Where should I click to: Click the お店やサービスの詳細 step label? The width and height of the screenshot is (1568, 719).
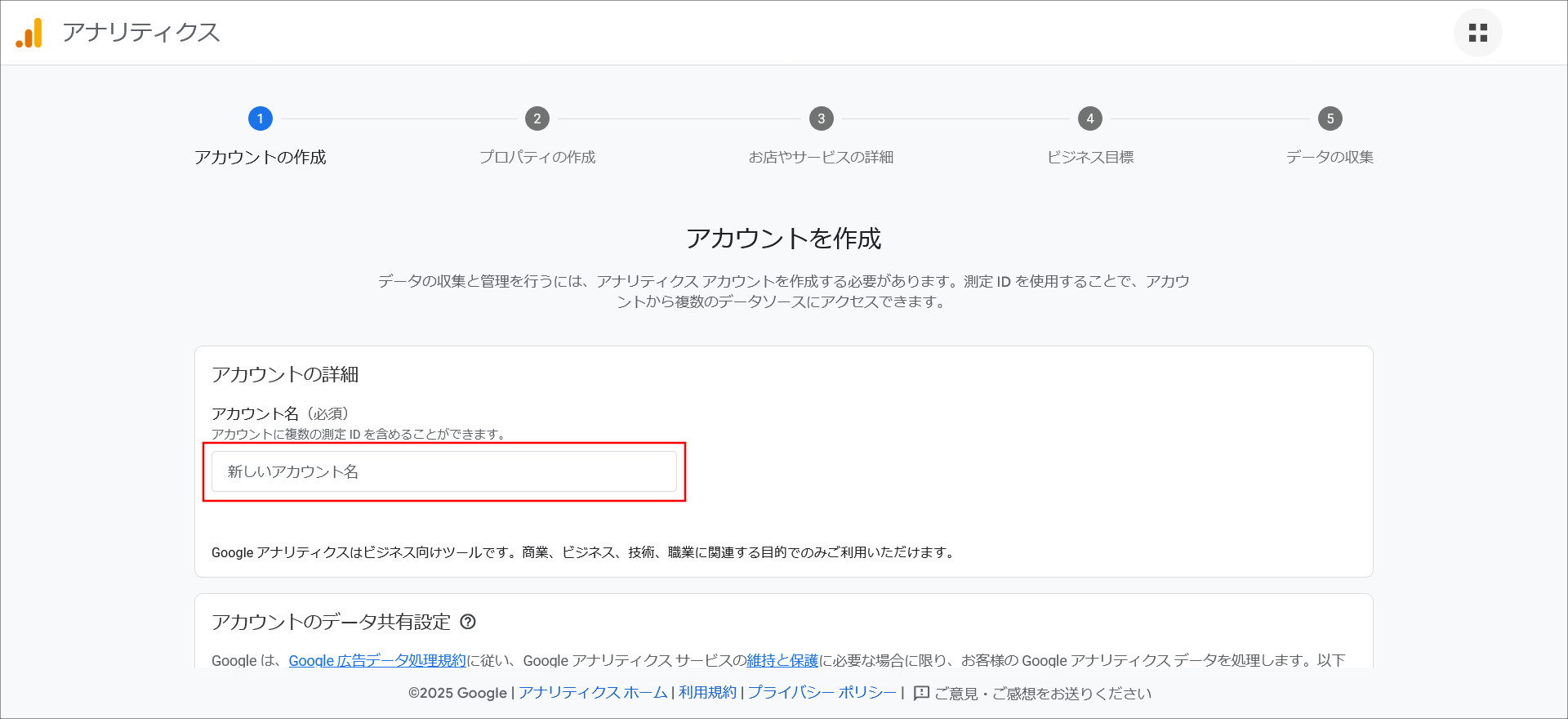[821, 157]
